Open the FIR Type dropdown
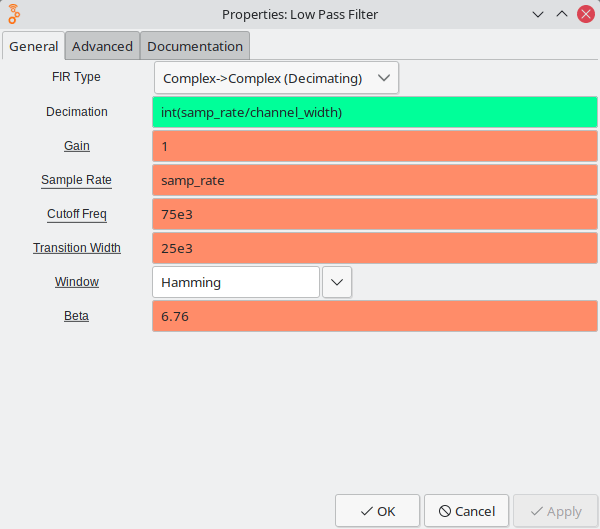 (276, 78)
